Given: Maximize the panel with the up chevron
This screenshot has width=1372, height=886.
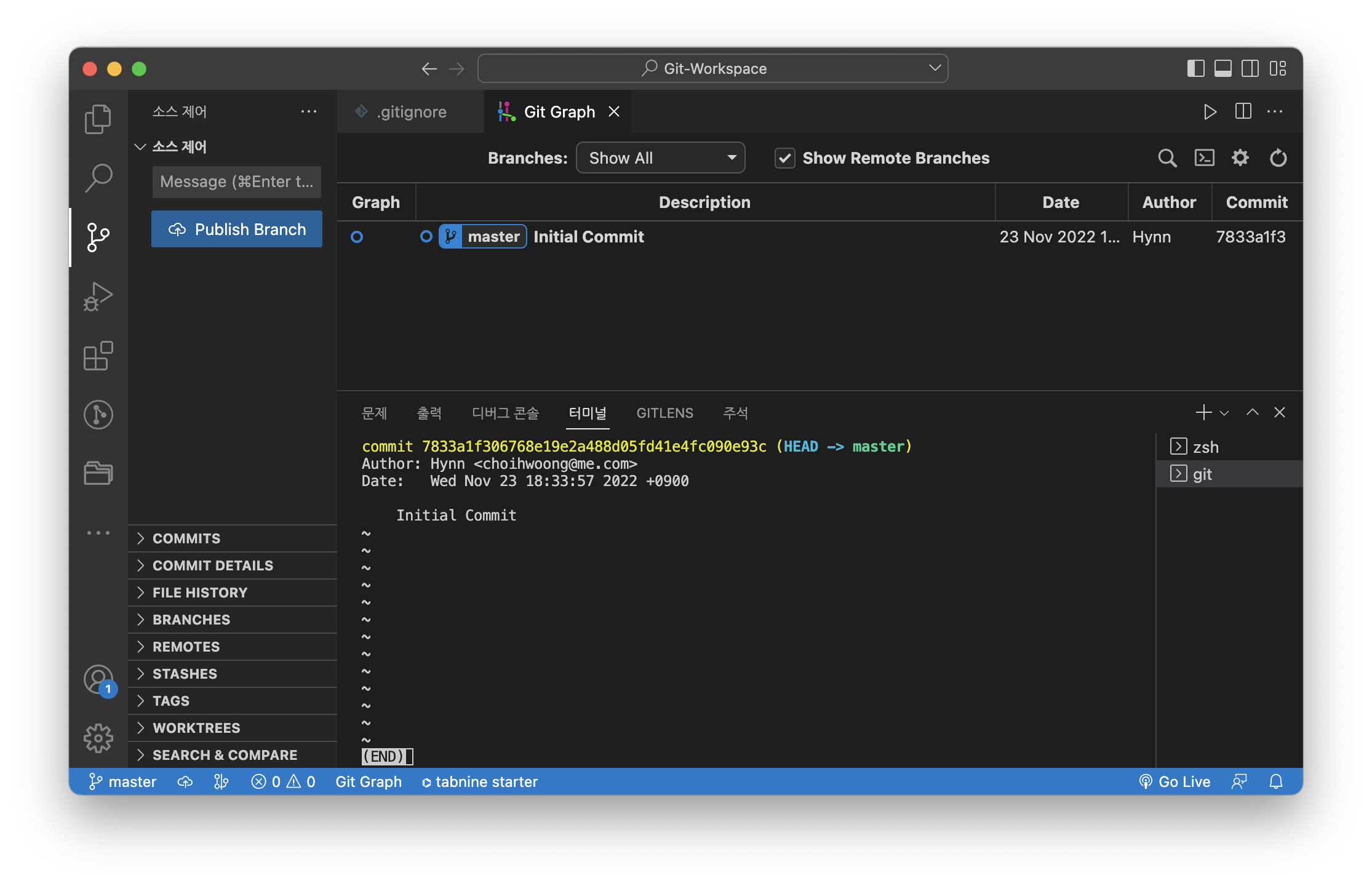Looking at the screenshot, I should coord(1252,412).
